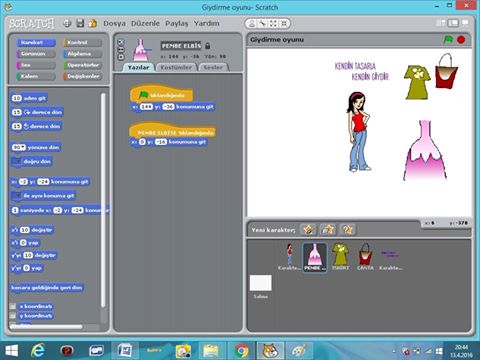This screenshot has width=480, height=360.
Task: Click the red bag on the stage
Action: [x=447, y=72]
